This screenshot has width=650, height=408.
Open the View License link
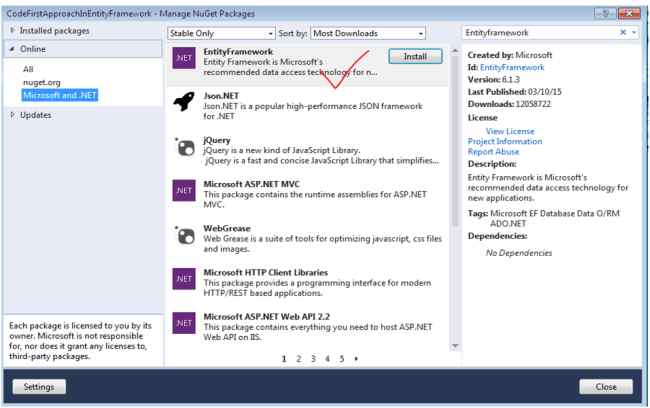(510, 131)
